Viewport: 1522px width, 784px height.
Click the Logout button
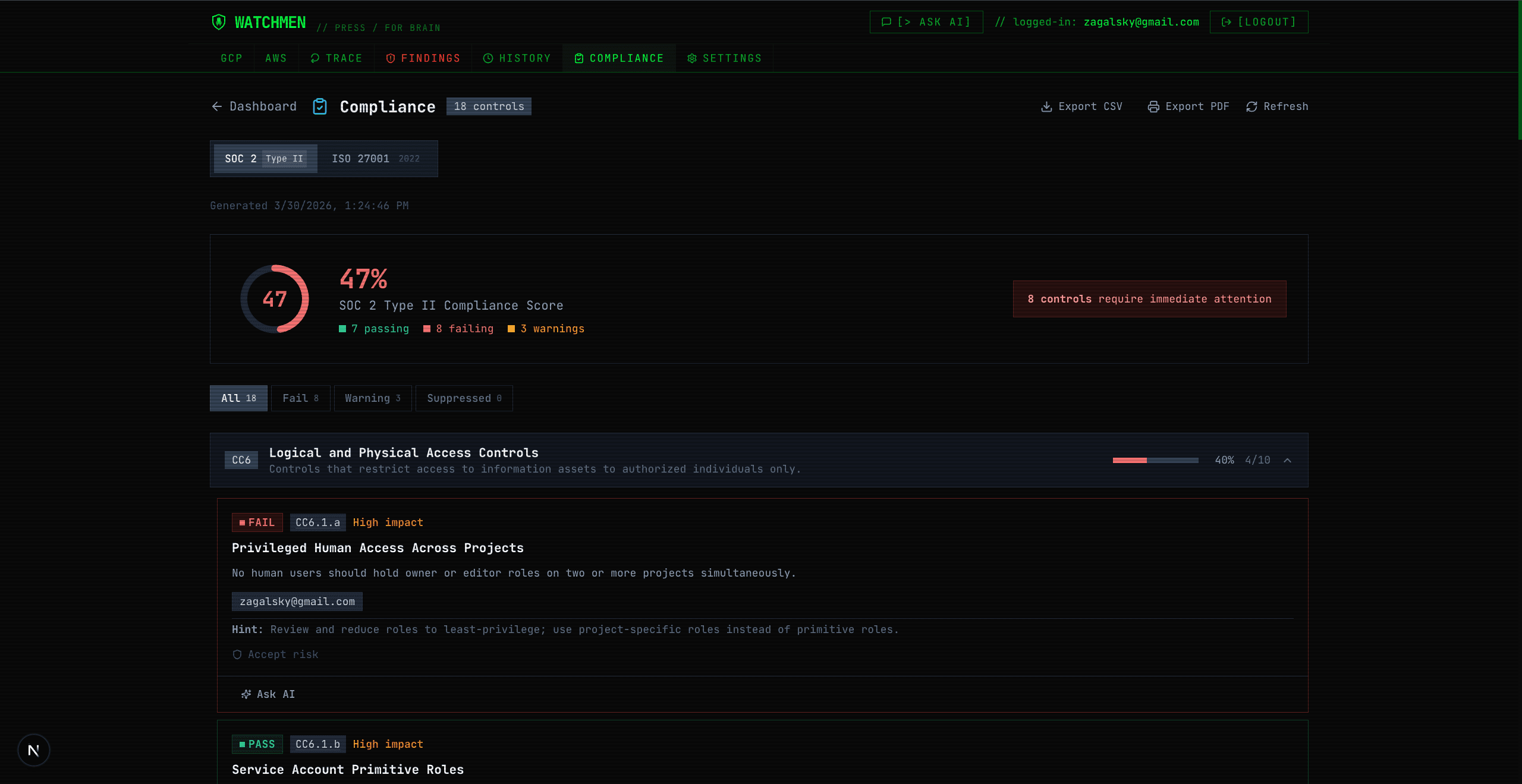point(1259,22)
